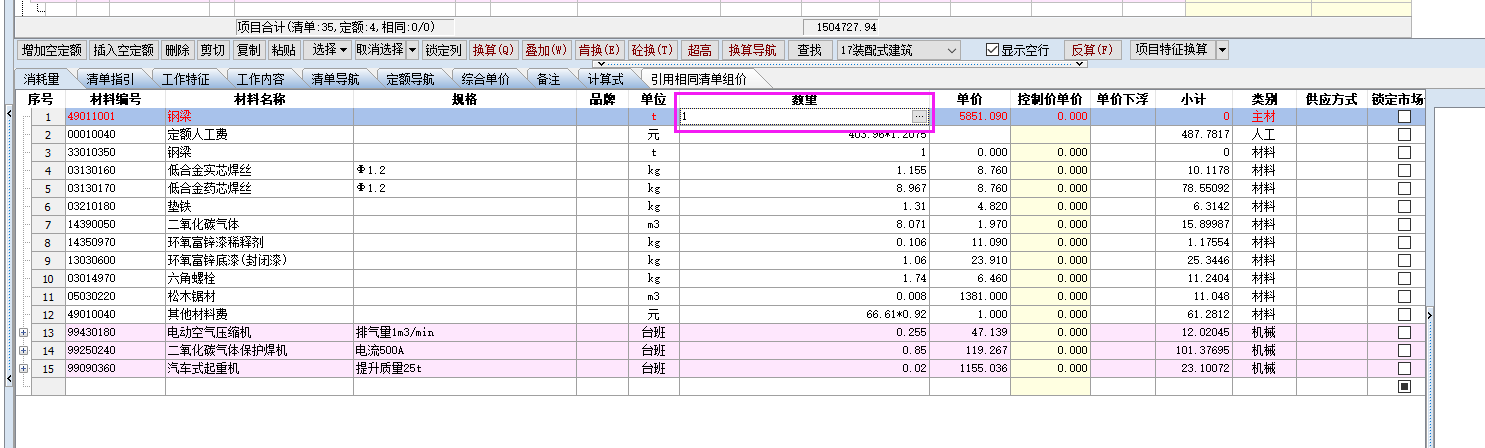The image size is (1485, 448).
Task: Switch to the 消耗里 tab
Action: pyautogui.click(x=42, y=79)
